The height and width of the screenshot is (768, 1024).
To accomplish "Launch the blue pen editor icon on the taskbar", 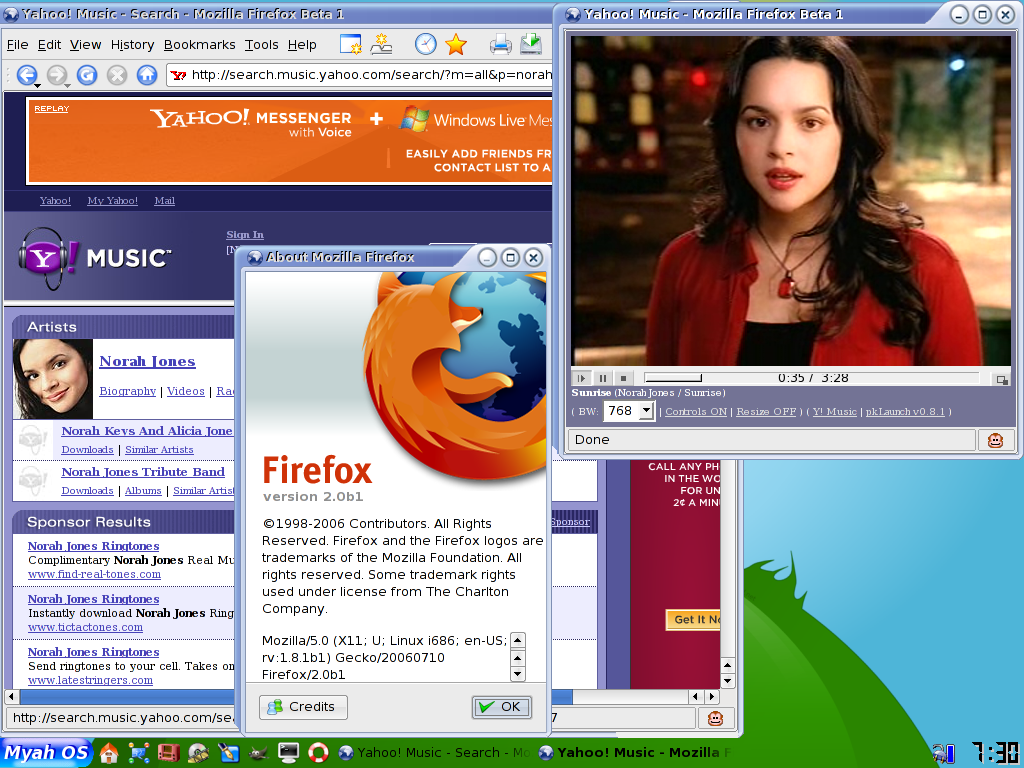I will click(229, 753).
